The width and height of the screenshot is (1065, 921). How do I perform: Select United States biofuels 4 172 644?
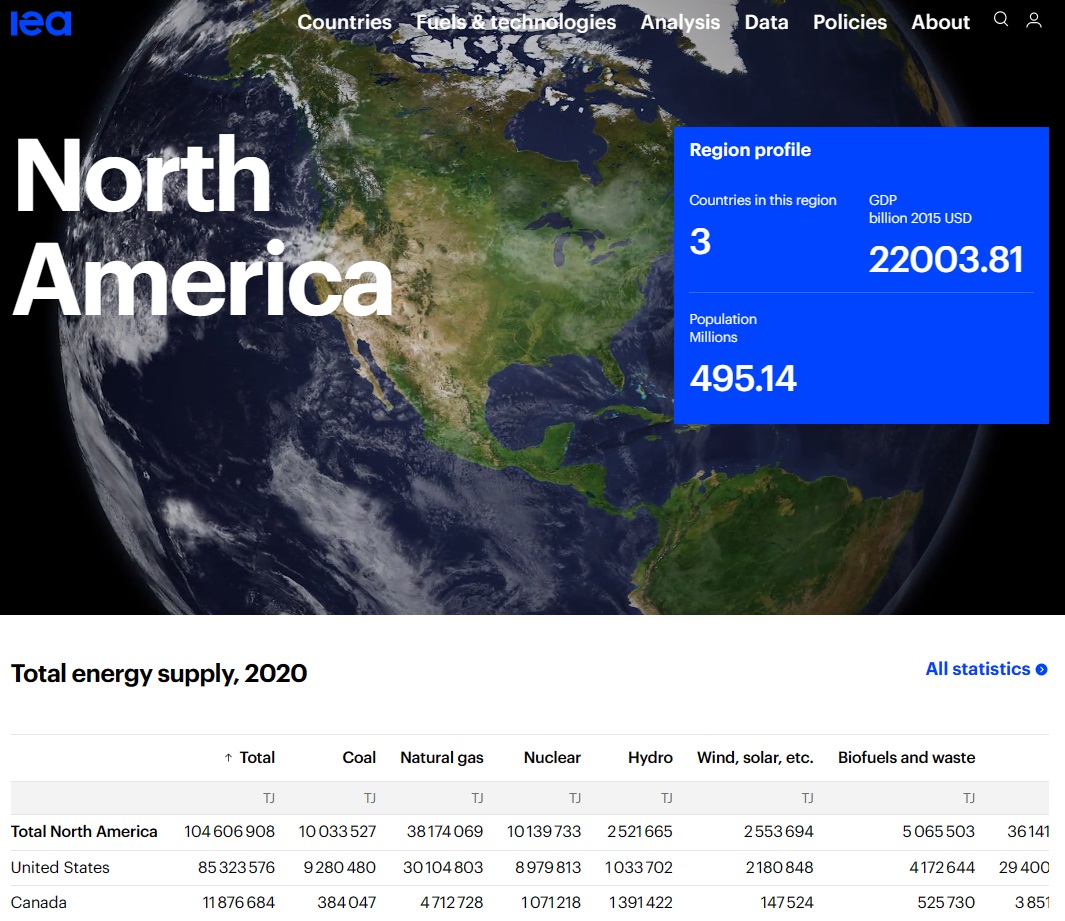[942, 867]
